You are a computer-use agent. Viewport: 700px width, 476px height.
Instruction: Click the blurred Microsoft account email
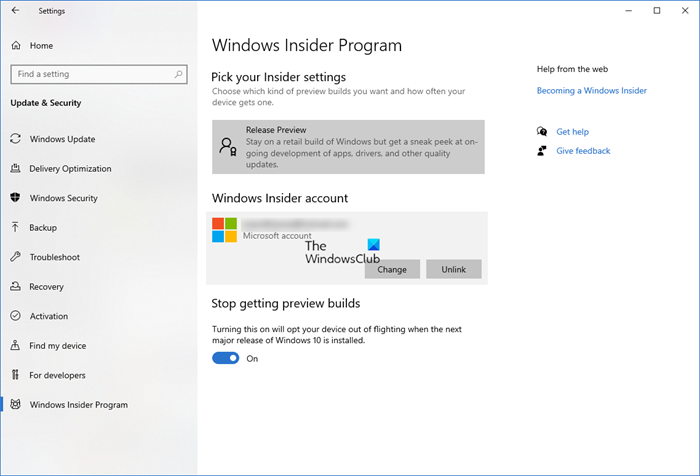coord(295,223)
